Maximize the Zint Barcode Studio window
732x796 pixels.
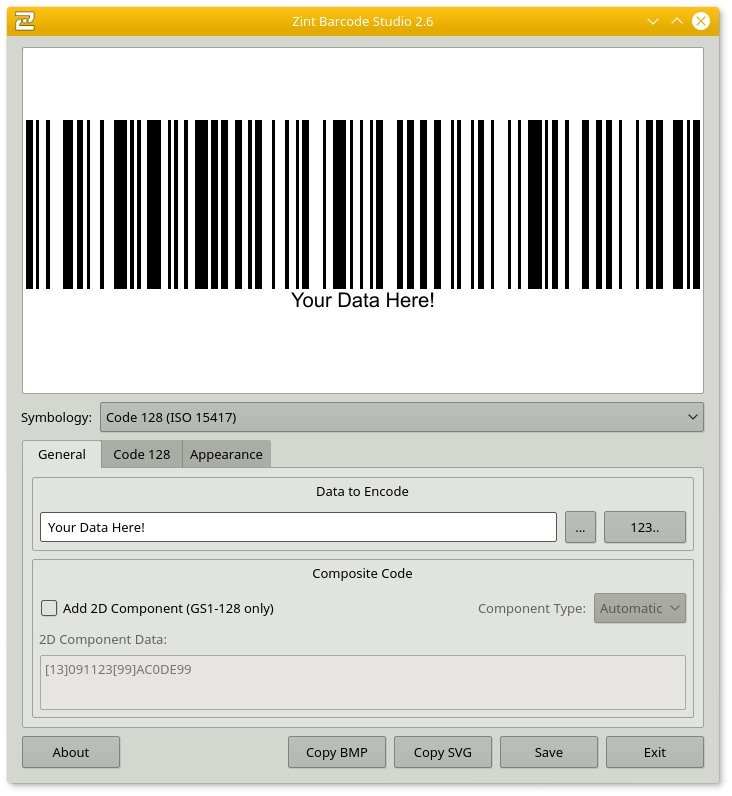(677, 21)
